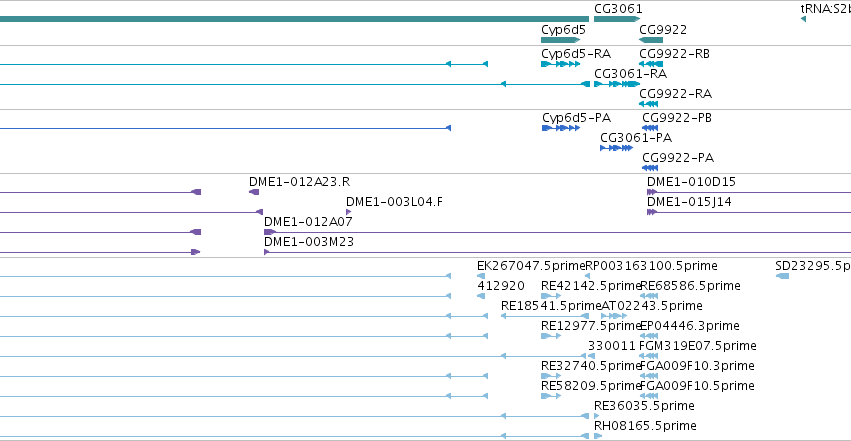Select the CG3061-PA exon glyphs
Screen dimensions: 851x441
pos(617,148)
